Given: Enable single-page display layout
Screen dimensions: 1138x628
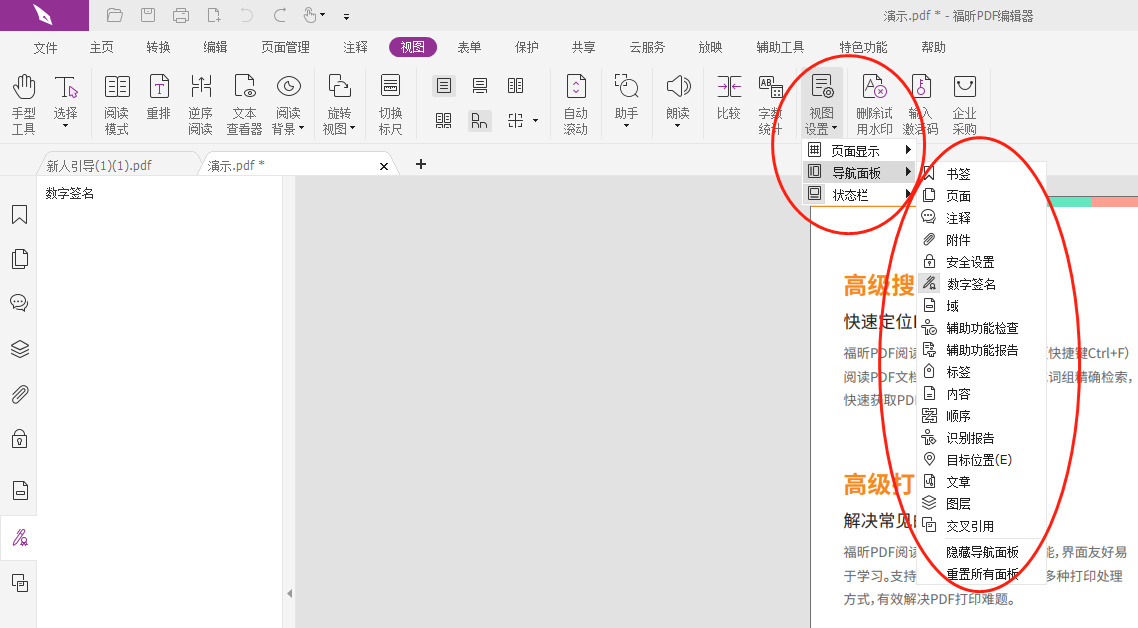Looking at the screenshot, I should [444, 86].
